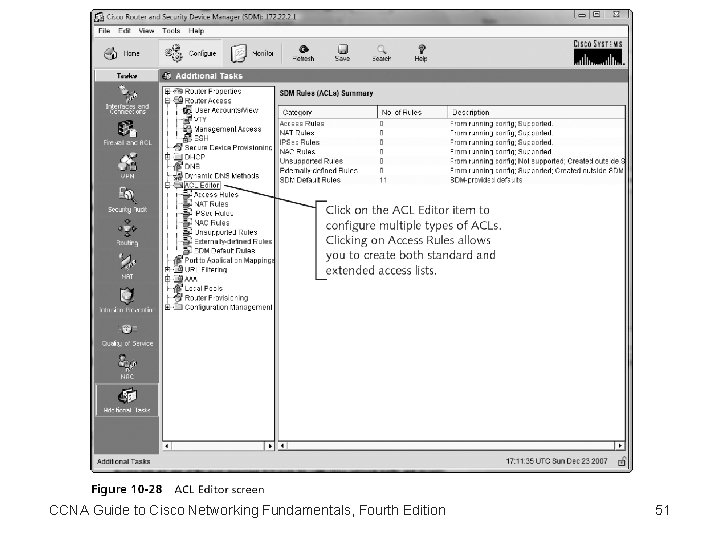Click the Description column header
This screenshot has height=540, width=720.
[536, 112]
